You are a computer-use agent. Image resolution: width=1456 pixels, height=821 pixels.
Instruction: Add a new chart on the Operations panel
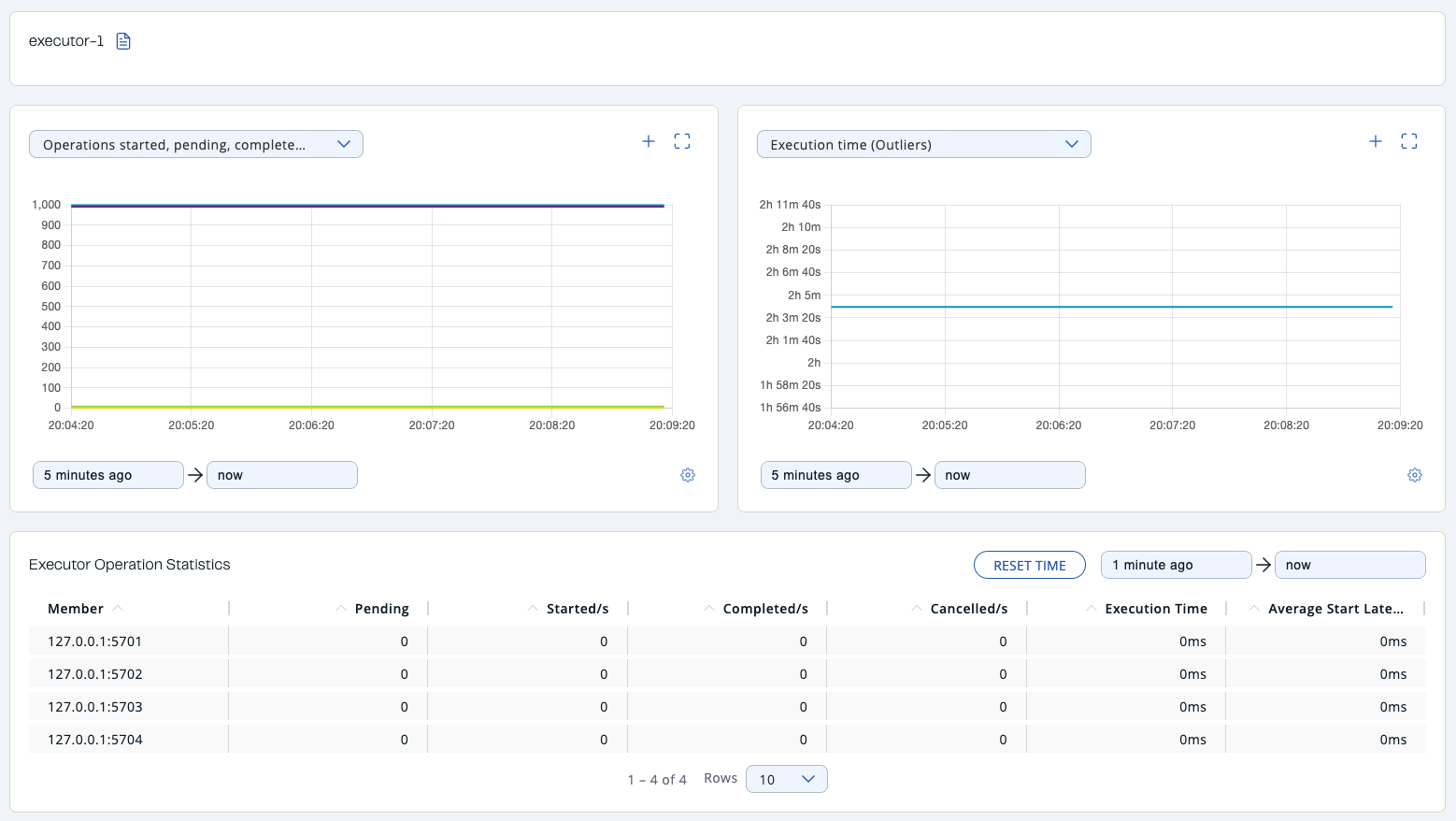pos(649,141)
